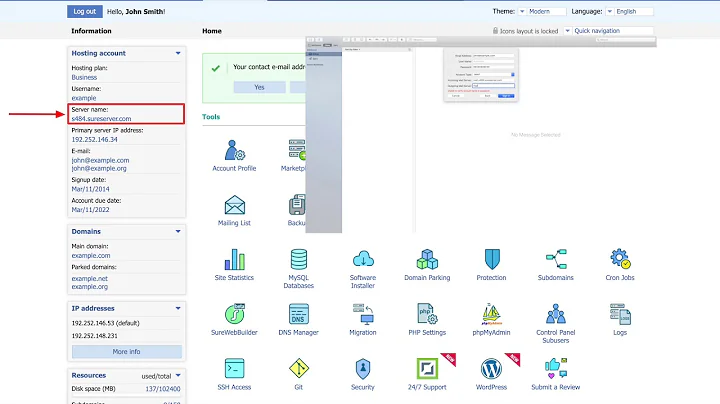This screenshot has height=404, width=720.
Task: Open Submit a Review
Action: 556,374
